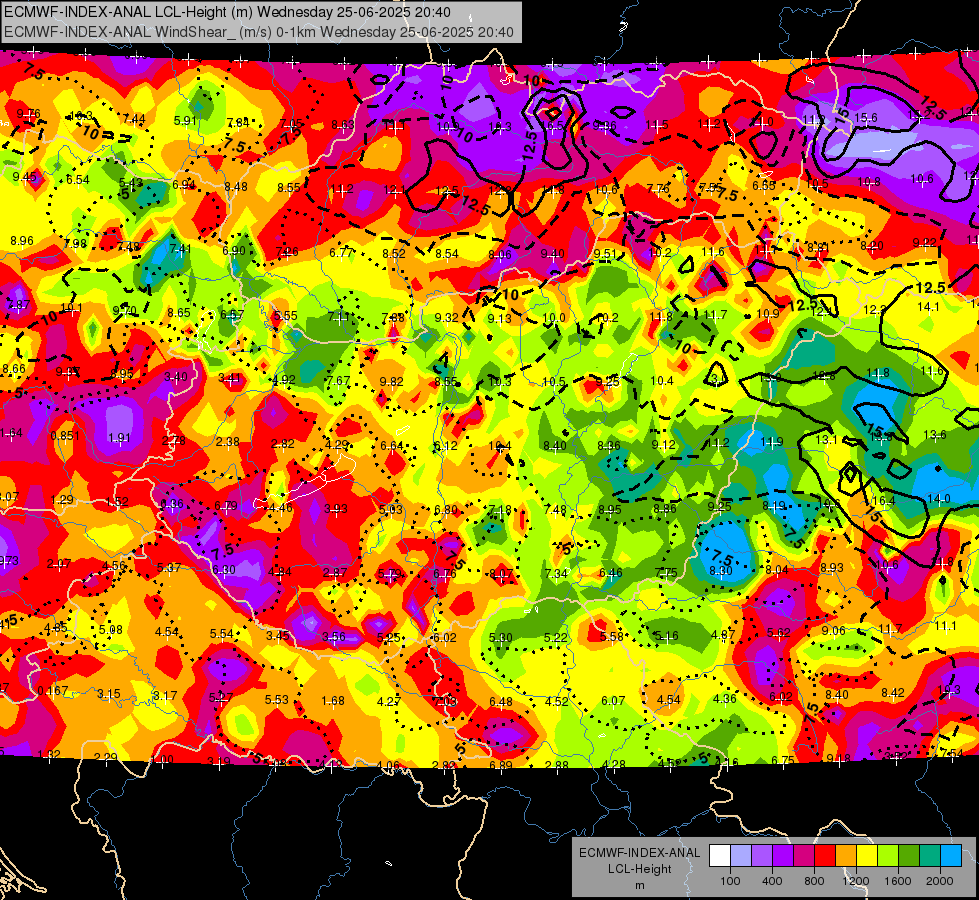Click the map value '2.78'
Viewport: 979px width, 900px height.
click(174, 440)
